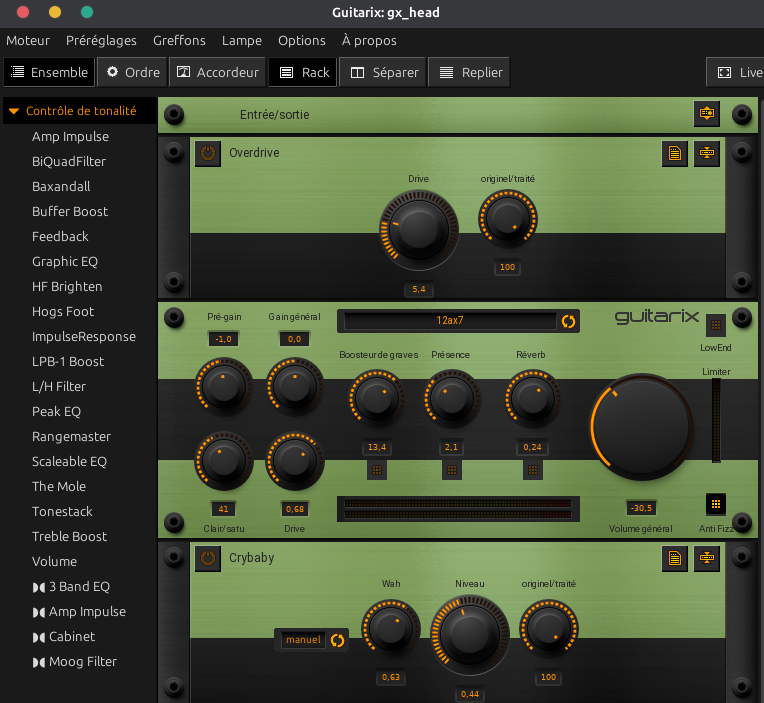
Task: Click the Live button
Action: tap(736, 72)
